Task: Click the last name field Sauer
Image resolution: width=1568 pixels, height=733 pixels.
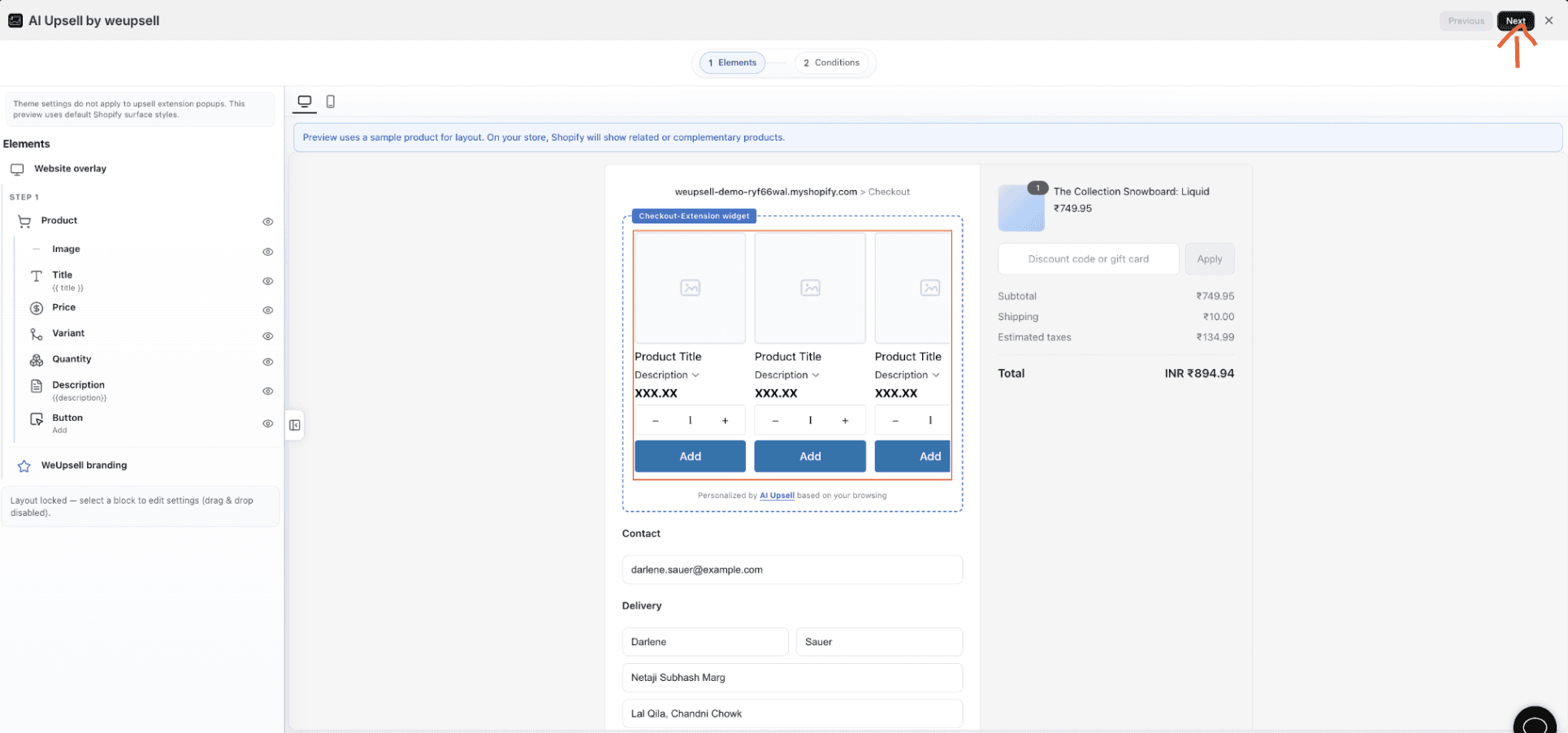Action: click(879, 642)
